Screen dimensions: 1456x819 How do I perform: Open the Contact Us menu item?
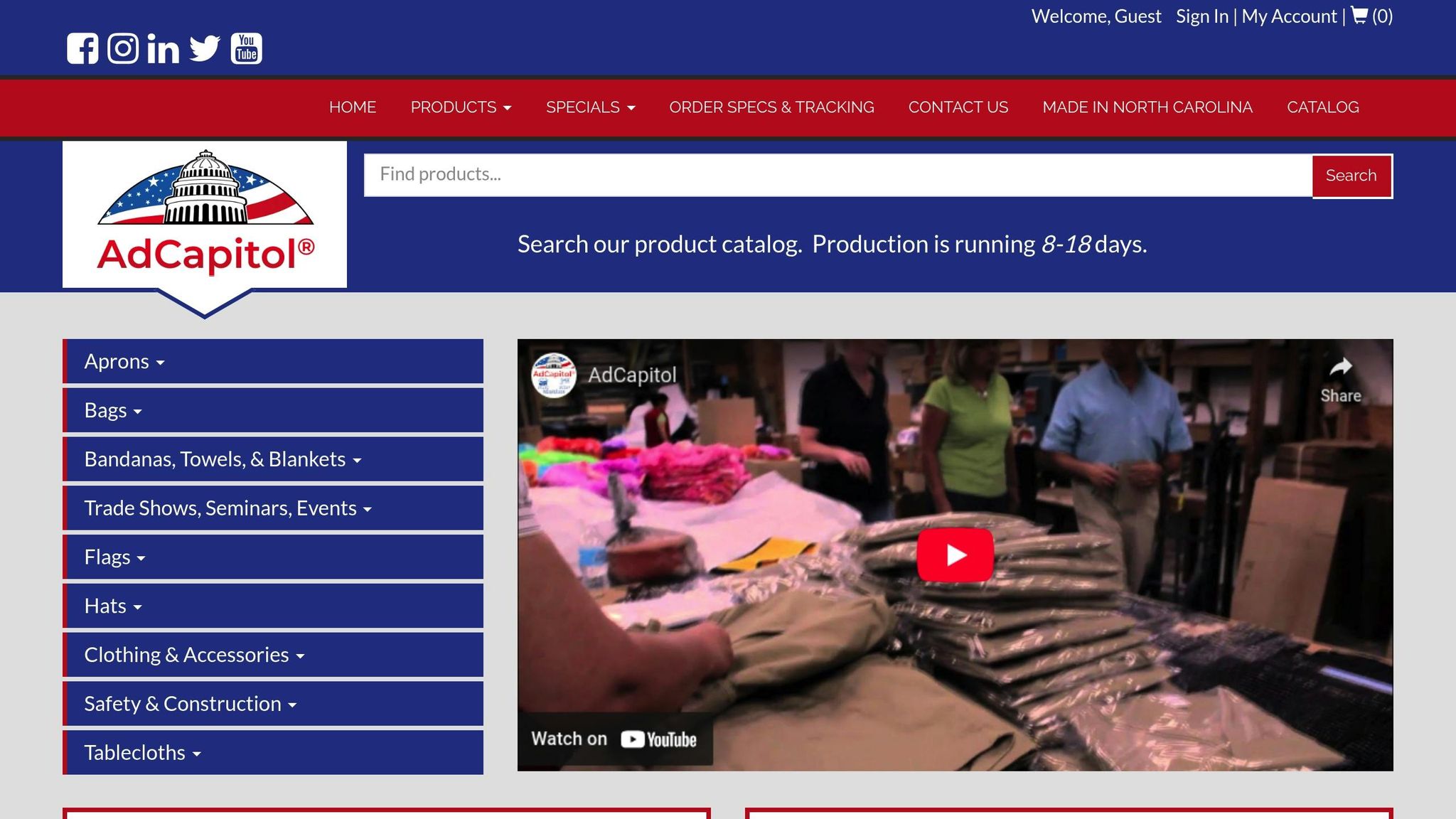958,107
